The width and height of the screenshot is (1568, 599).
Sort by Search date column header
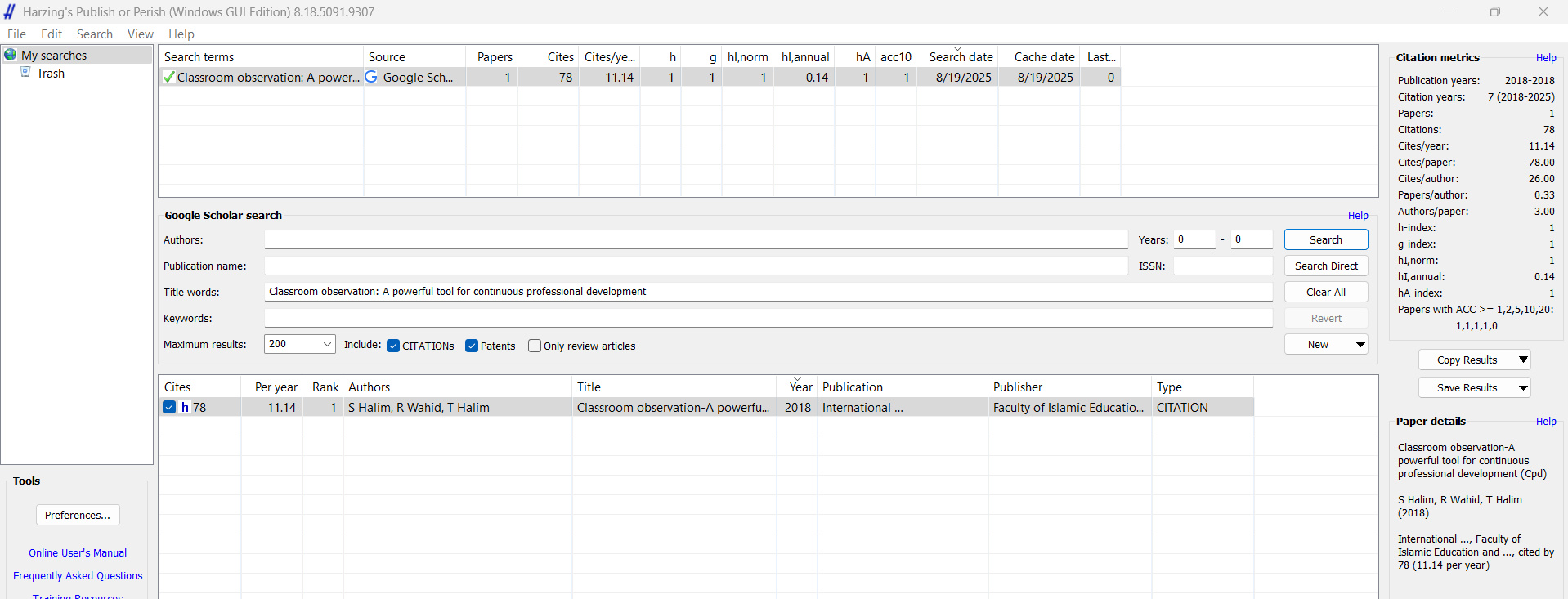957,56
